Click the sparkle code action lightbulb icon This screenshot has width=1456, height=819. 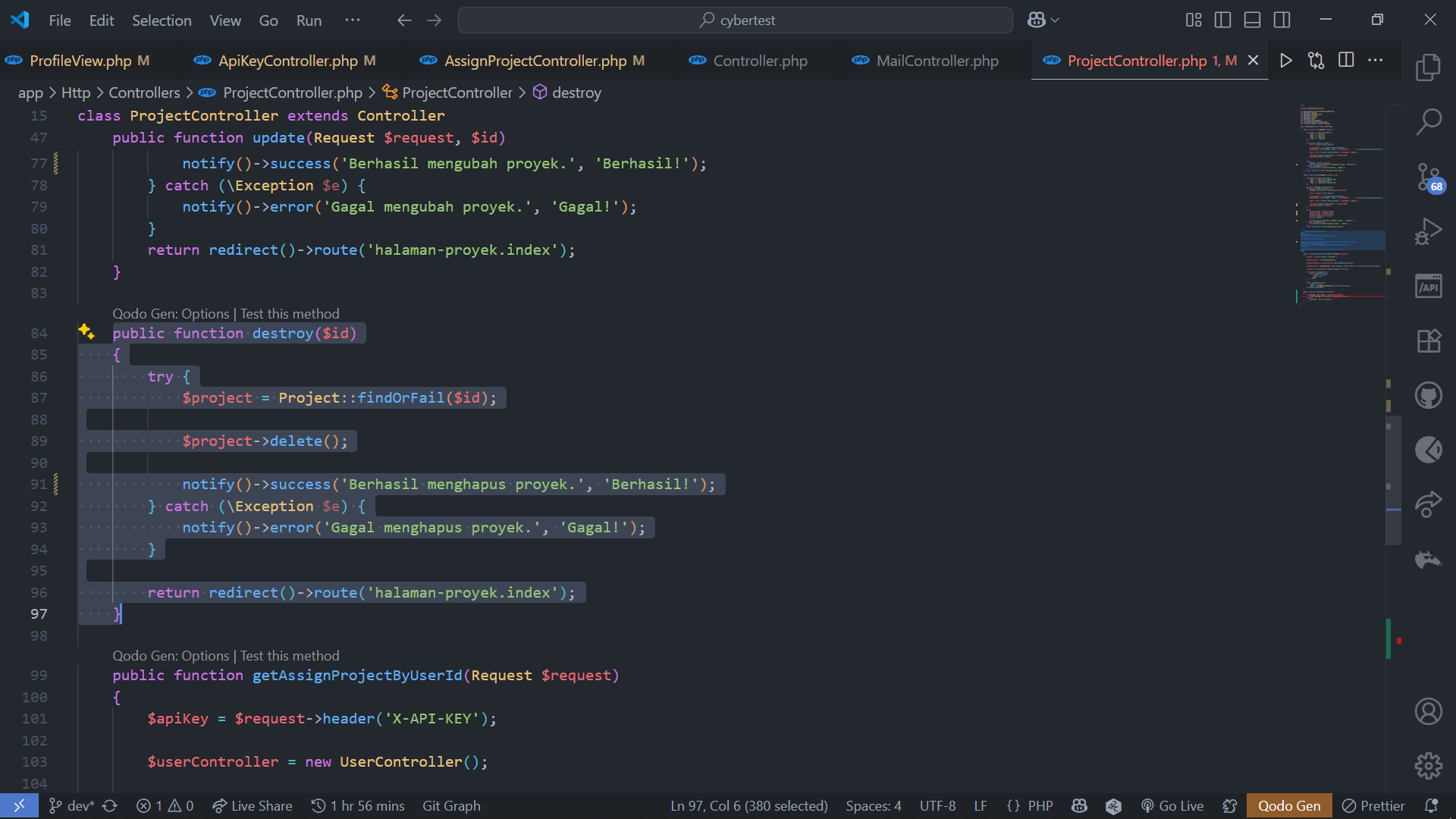86,332
